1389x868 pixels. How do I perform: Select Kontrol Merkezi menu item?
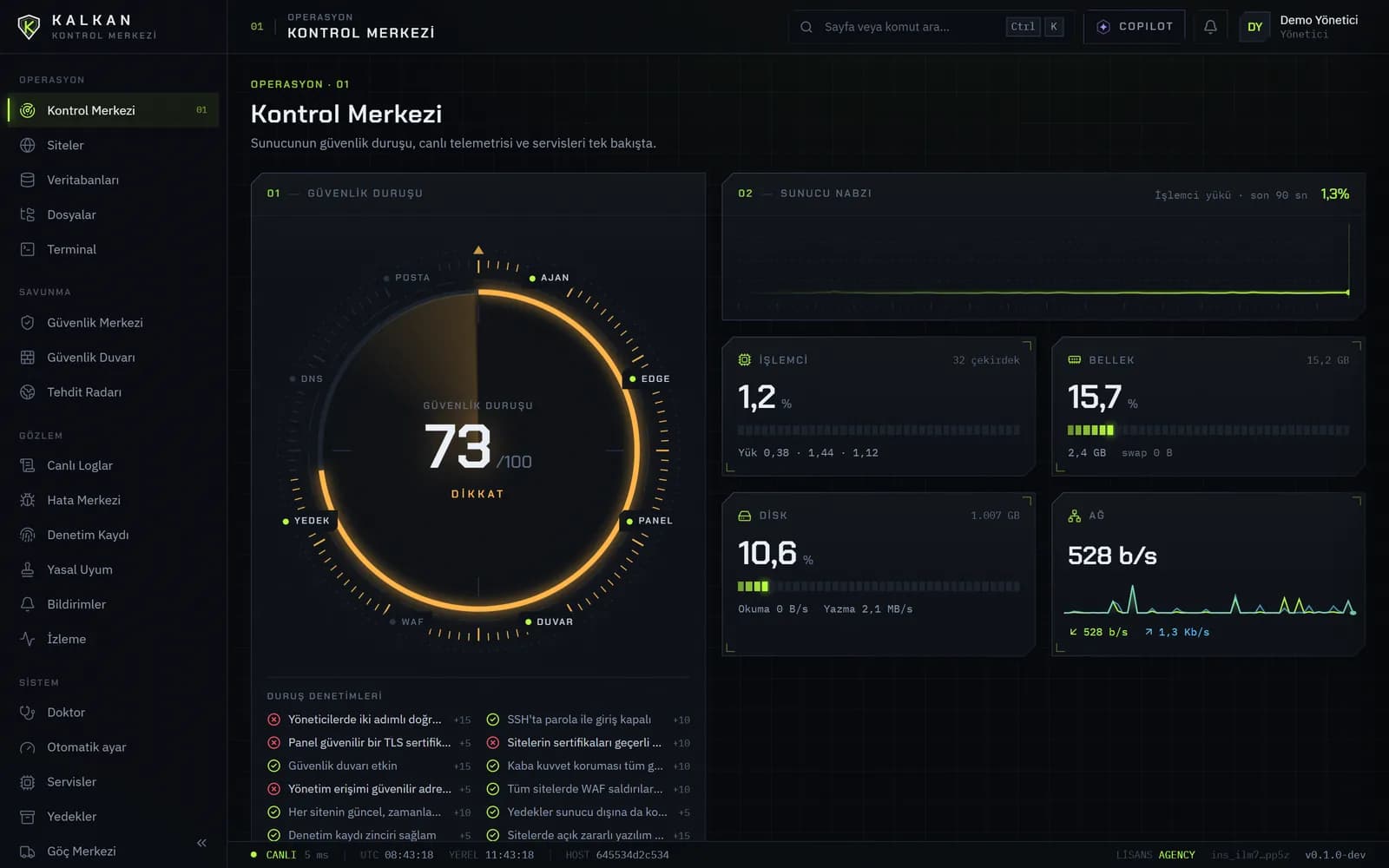[113, 110]
